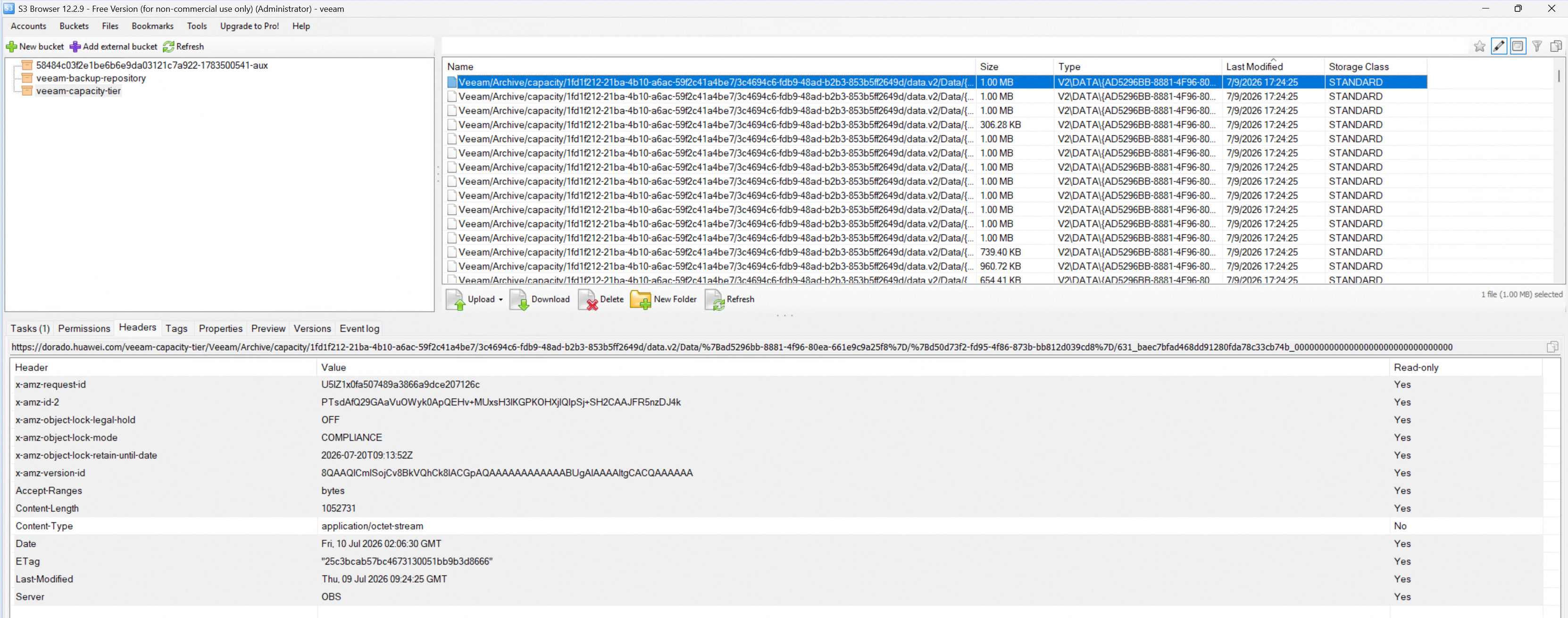Click the New bucket plus icon

click(x=12, y=47)
